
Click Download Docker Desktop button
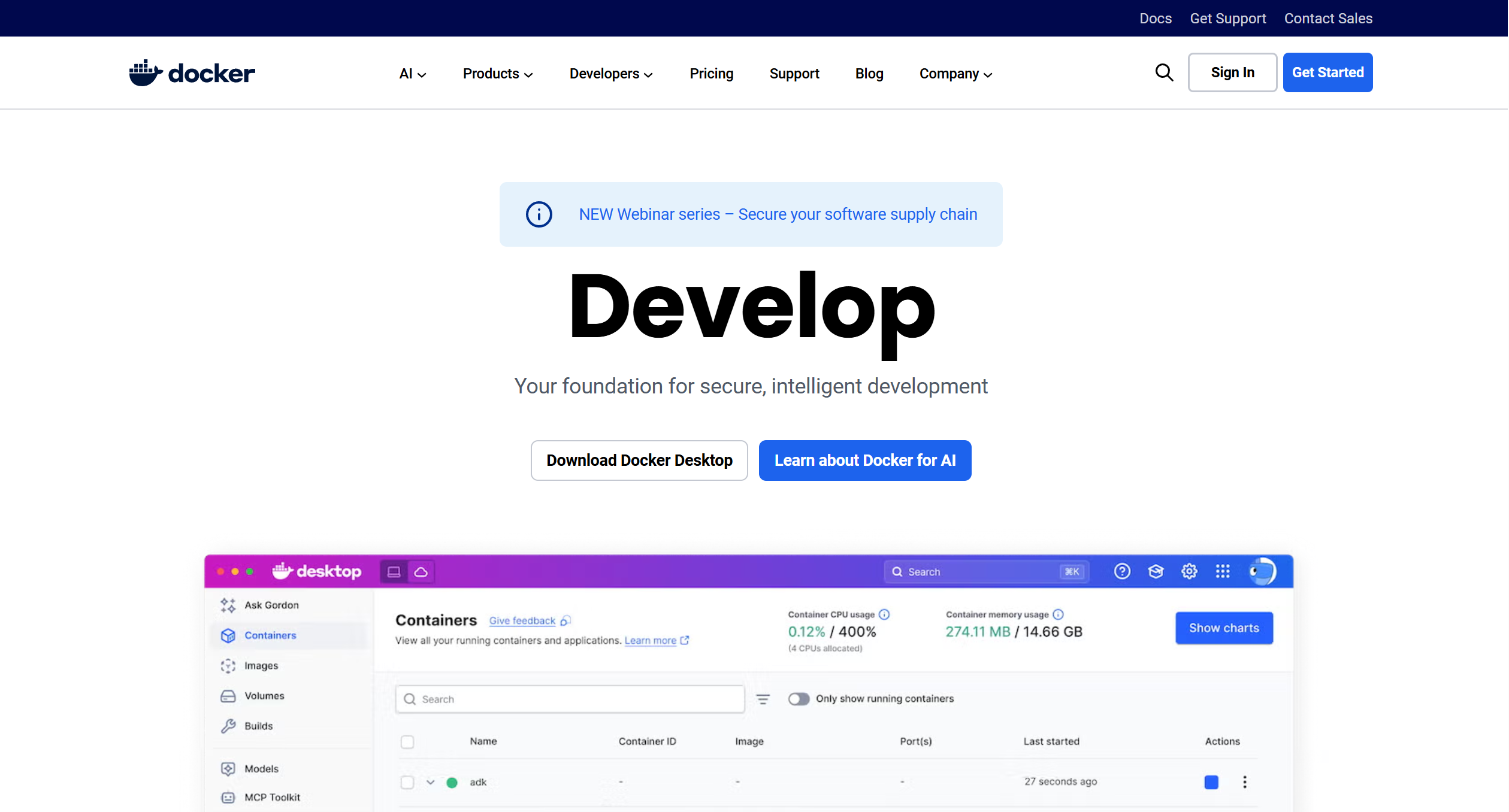point(639,460)
